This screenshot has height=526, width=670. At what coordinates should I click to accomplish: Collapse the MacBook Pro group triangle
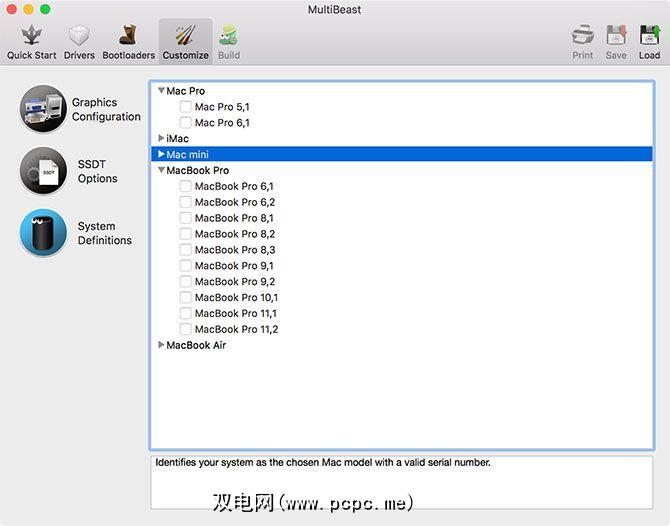(x=161, y=171)
